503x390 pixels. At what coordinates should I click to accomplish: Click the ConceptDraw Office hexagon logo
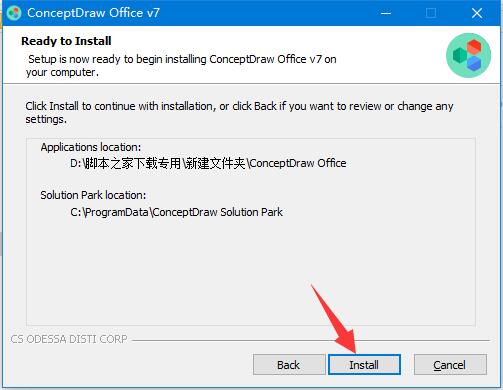[x=468, y=55]
